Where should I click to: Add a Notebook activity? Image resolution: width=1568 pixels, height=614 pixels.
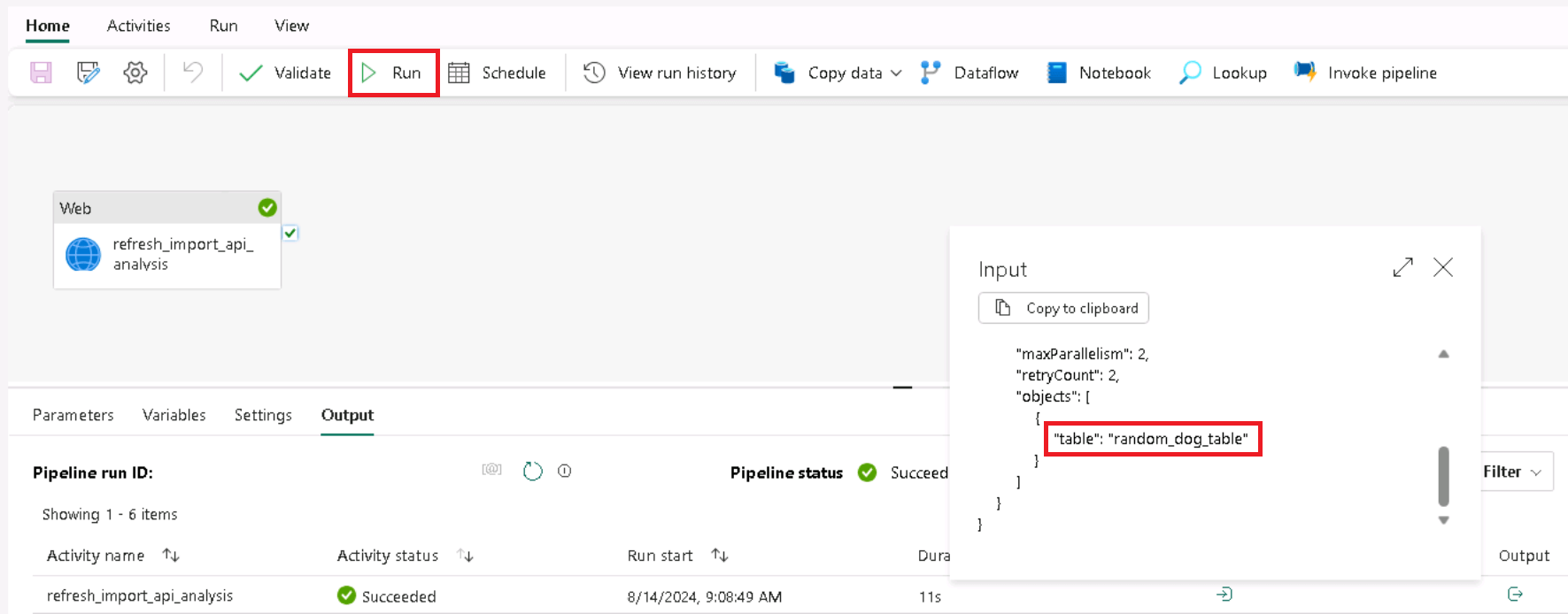[1099, 73]
